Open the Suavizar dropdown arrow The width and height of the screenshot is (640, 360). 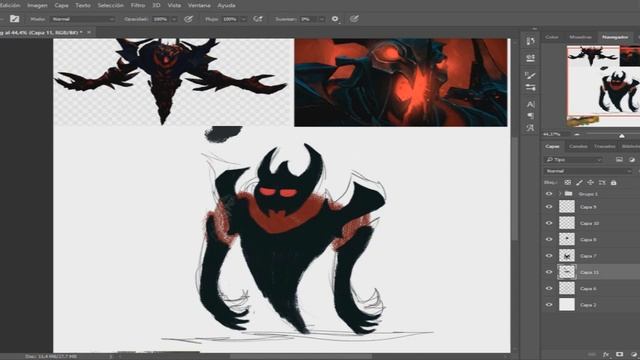click(322, 19)
